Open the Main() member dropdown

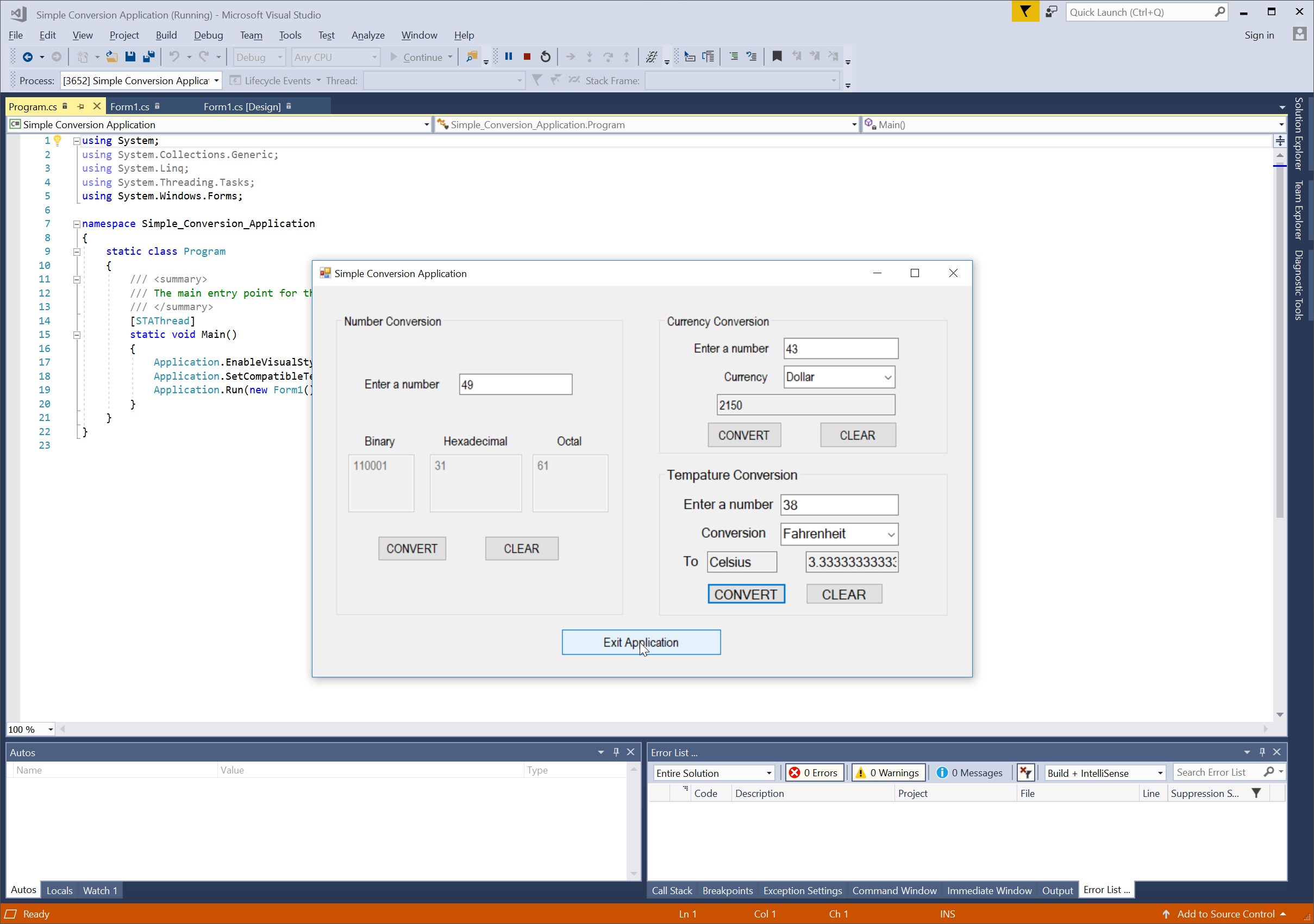click(x=1074, y=124)
